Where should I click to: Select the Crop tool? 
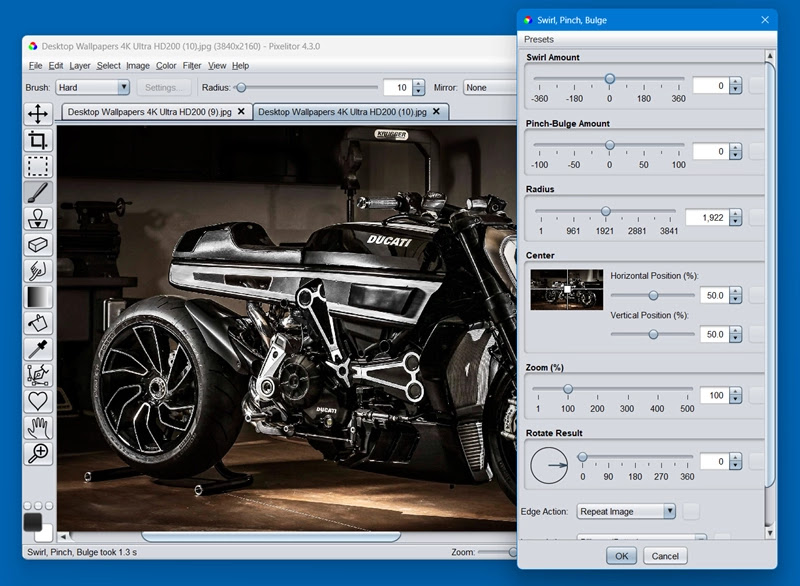pyautogui.click(x=38, y=140)
